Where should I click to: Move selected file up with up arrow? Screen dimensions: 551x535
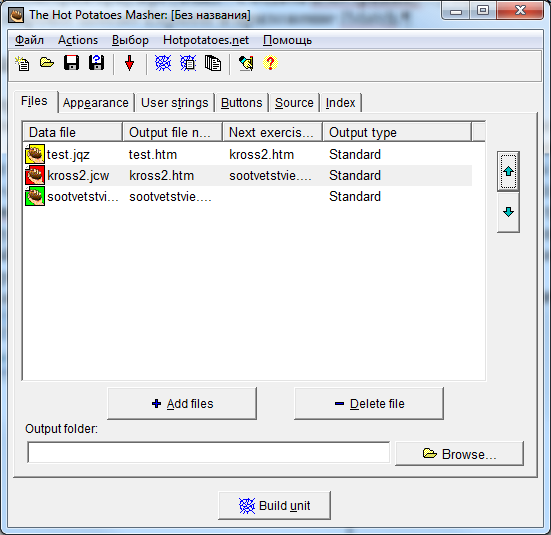pos(508,172)
